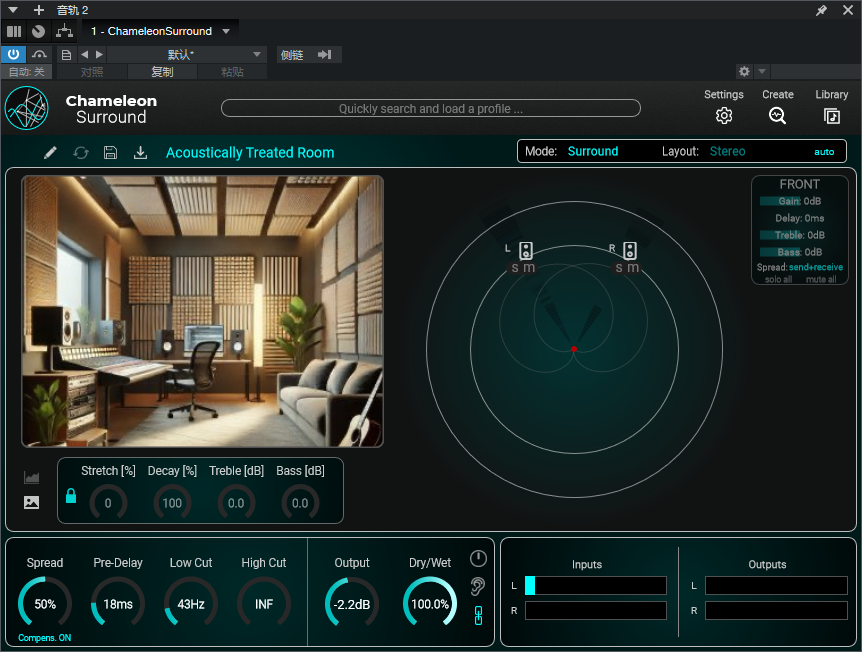862x652 pixels.
Task: Adjust the Pre-Delay 18ms knob
Action: 118,604
